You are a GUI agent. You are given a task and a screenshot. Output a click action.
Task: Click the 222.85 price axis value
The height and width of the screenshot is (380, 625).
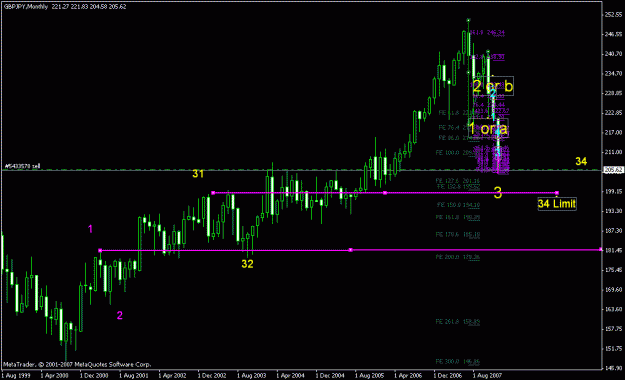614,113
